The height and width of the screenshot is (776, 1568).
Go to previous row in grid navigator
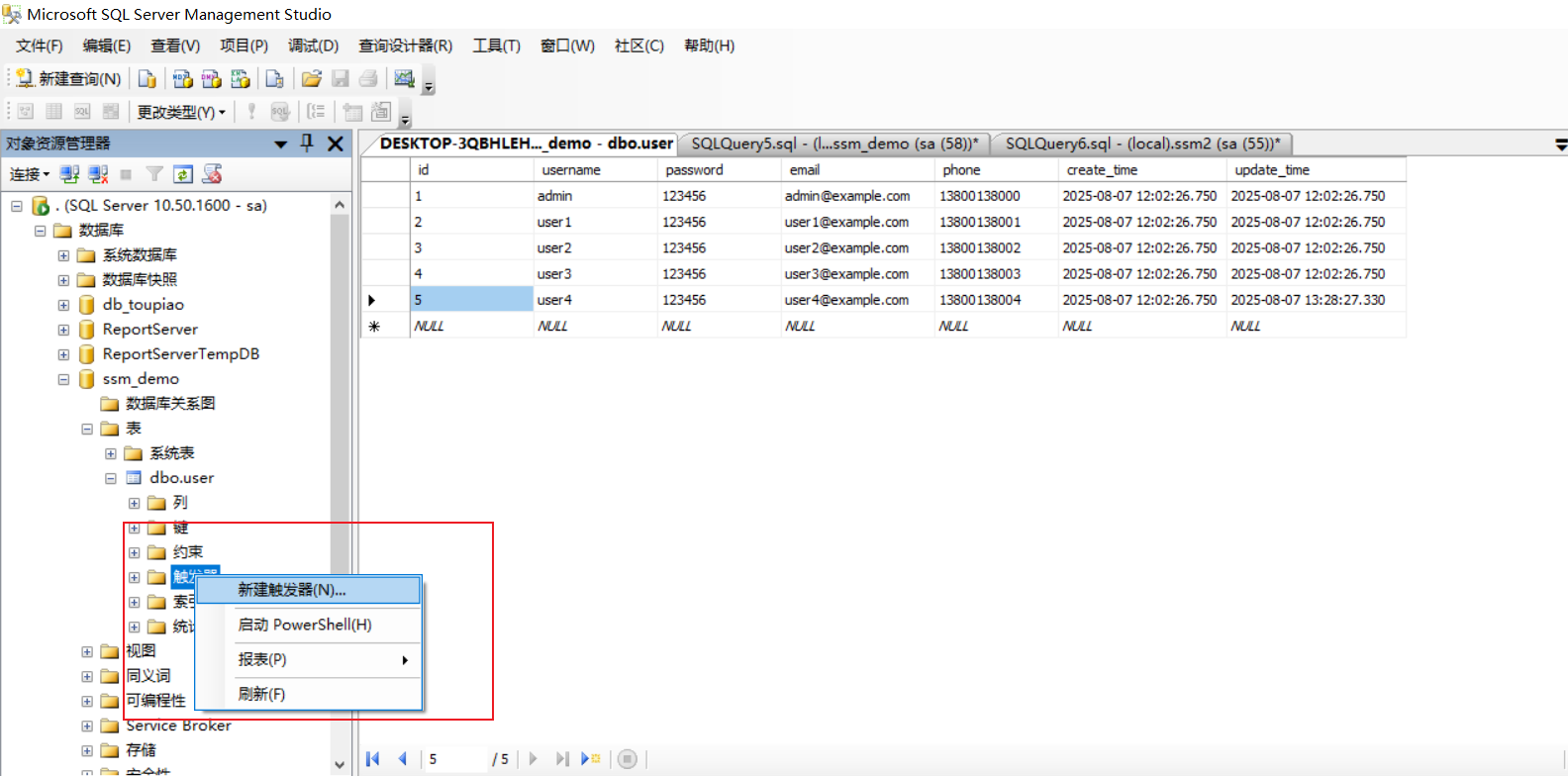pyautogui.click(x=402, y=759)
